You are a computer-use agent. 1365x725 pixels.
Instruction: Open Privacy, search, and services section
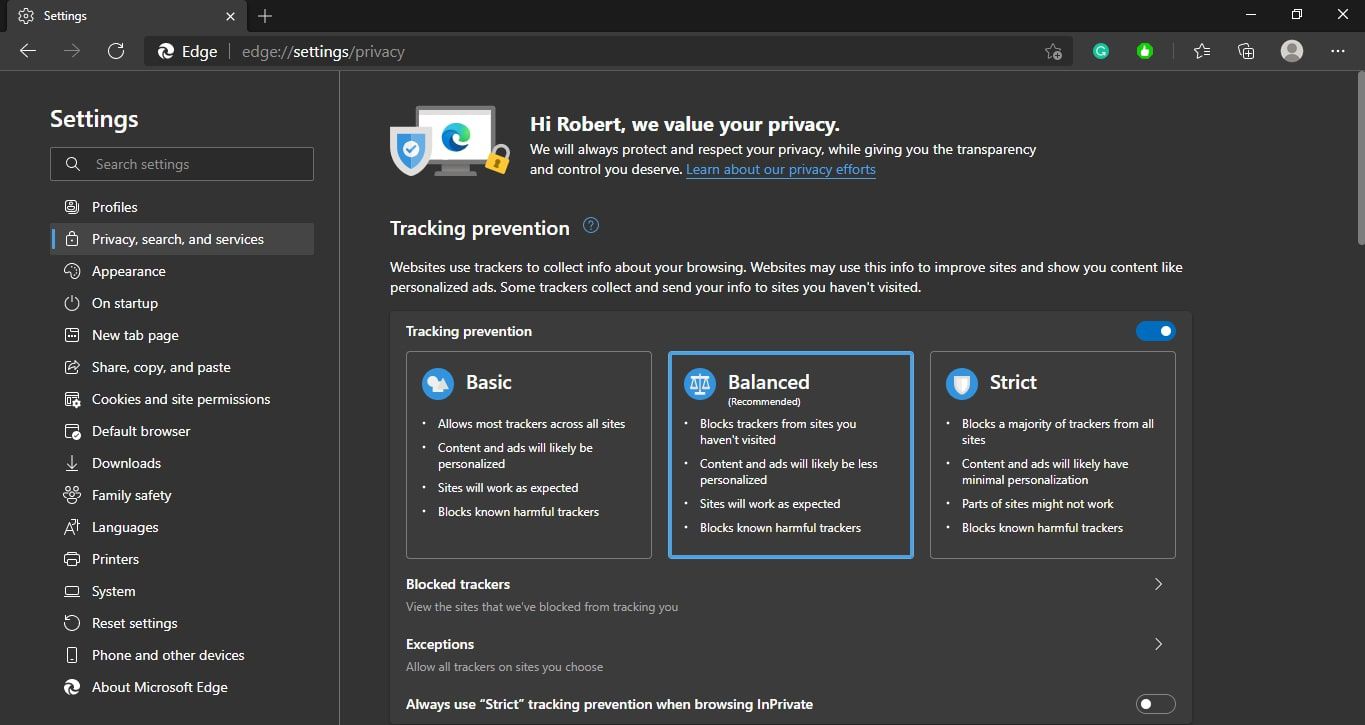[x=182, y=239]
